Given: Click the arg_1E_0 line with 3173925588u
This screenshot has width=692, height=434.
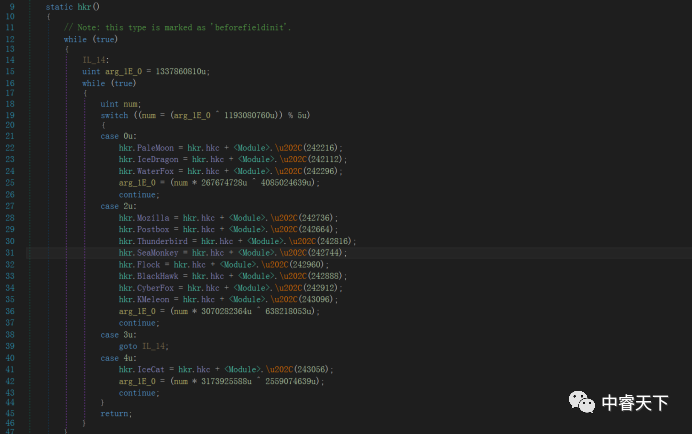Looking at the screenshot, I should 221,381.
